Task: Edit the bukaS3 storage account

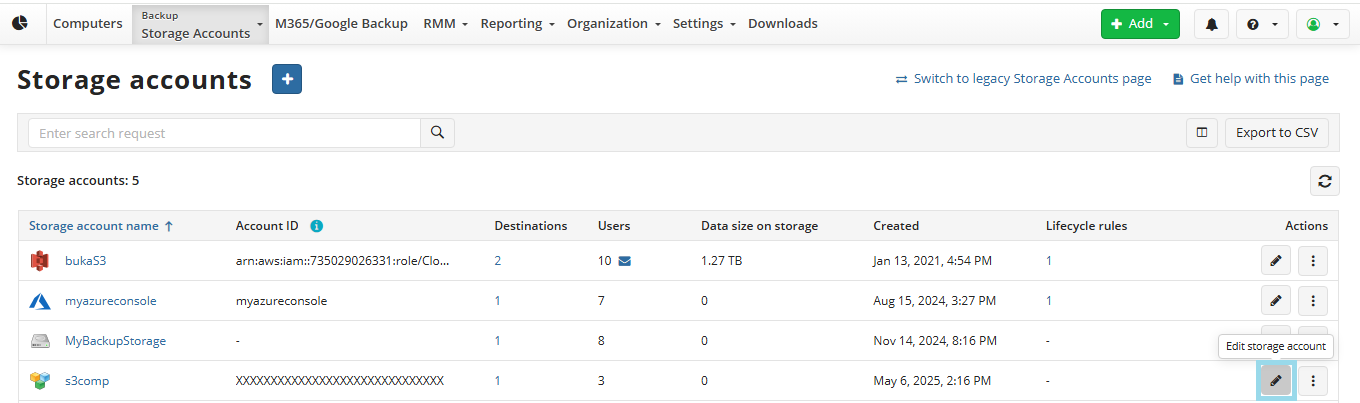Action: click(x=1275, y=261)
